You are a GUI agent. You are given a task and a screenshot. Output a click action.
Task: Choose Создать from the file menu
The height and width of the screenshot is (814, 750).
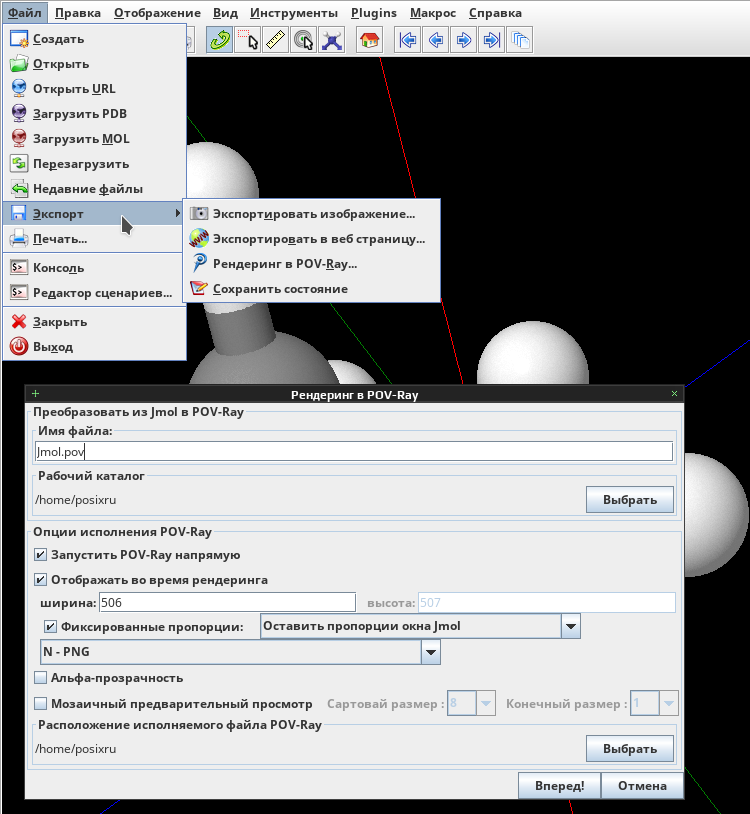[94, 39]
